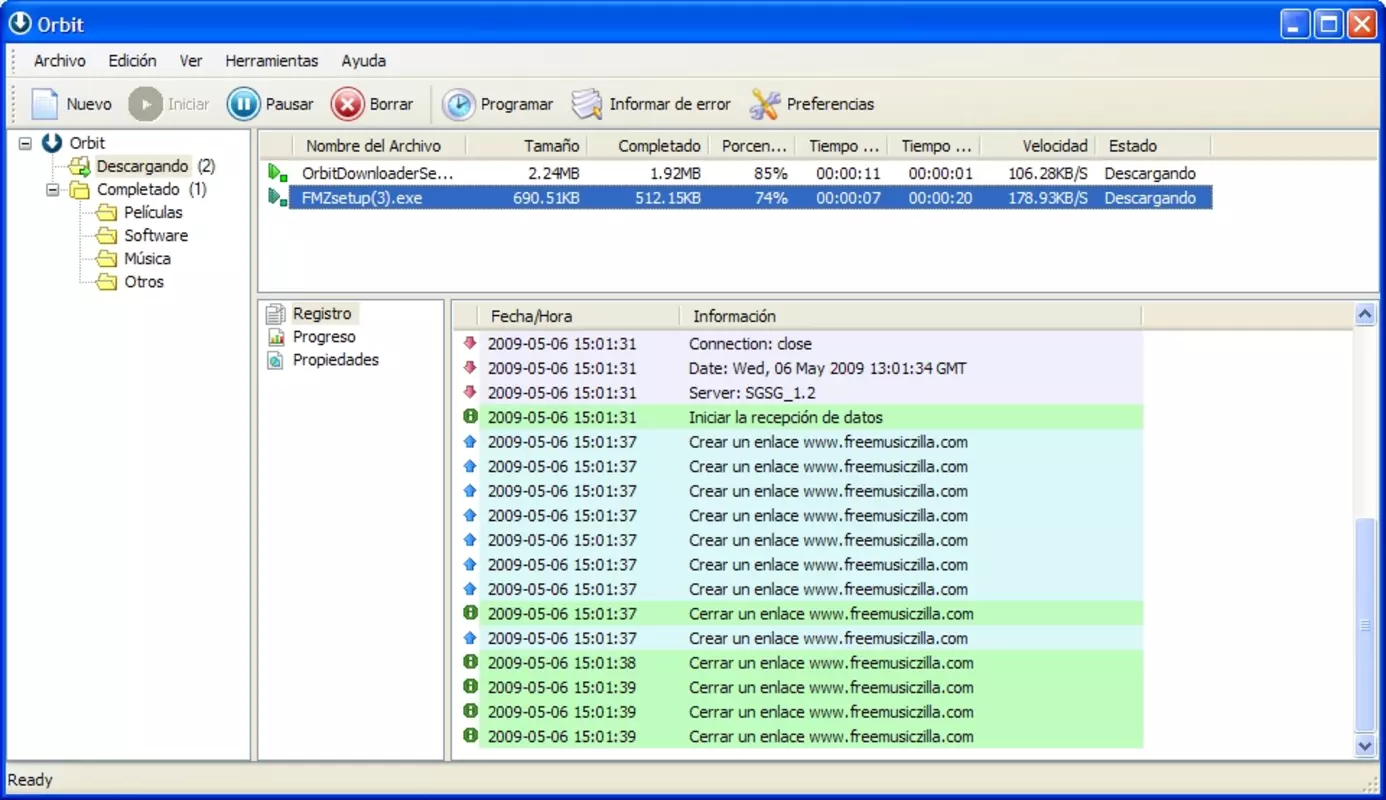The height and width of the screenshot is (800, 1386).
Task: Collapse the Completado tree node
Action: (x=53, y=190)
